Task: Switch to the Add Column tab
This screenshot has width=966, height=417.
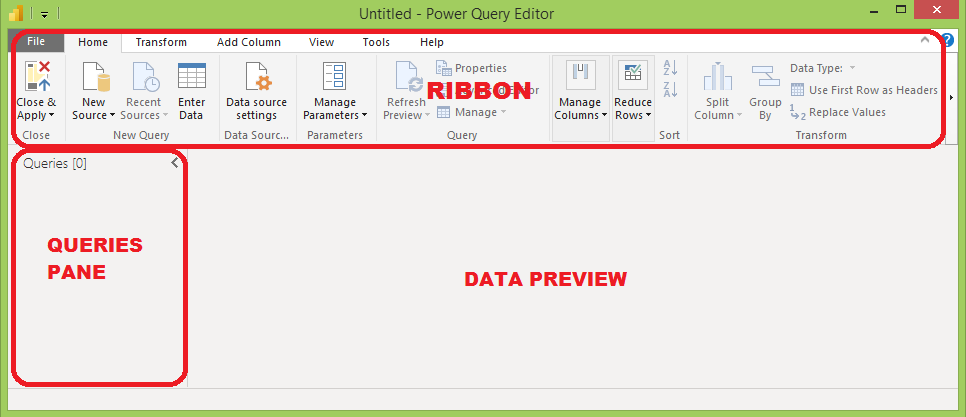Action: tap(249, 42)
